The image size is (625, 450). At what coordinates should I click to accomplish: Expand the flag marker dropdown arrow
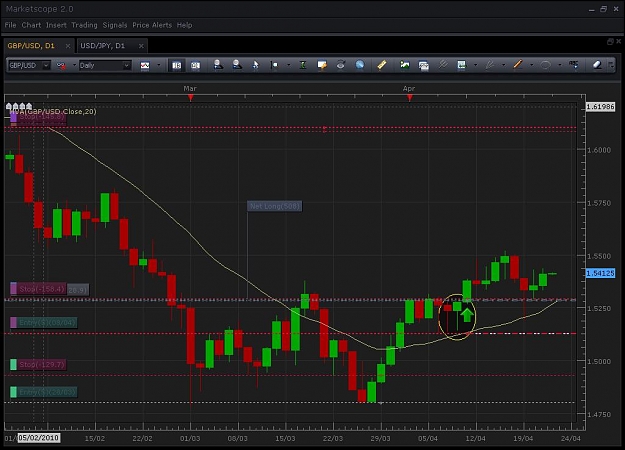click(289, 65)
